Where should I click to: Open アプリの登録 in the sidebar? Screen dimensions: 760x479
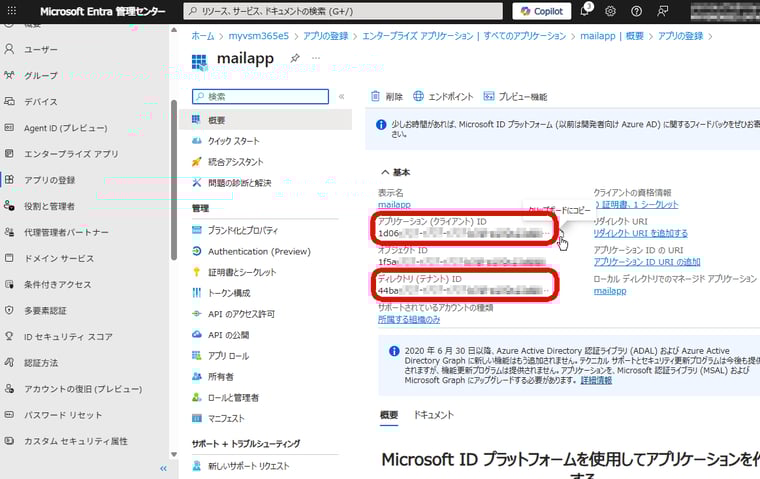point(49,180)
